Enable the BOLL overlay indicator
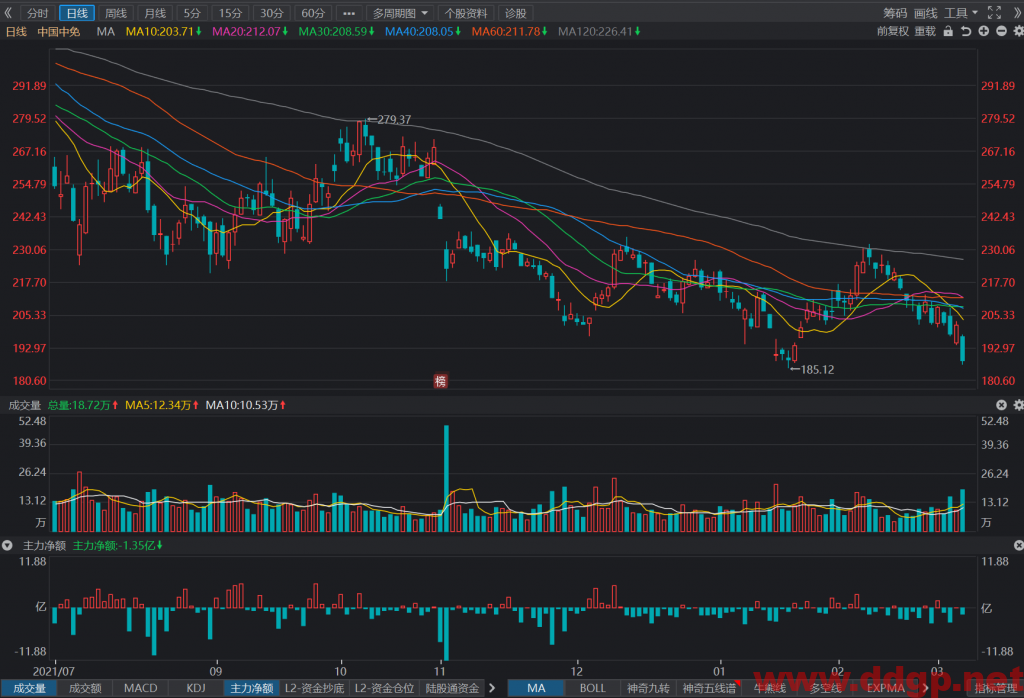This screenshot has height=698, width=1024. click(592, 688)
